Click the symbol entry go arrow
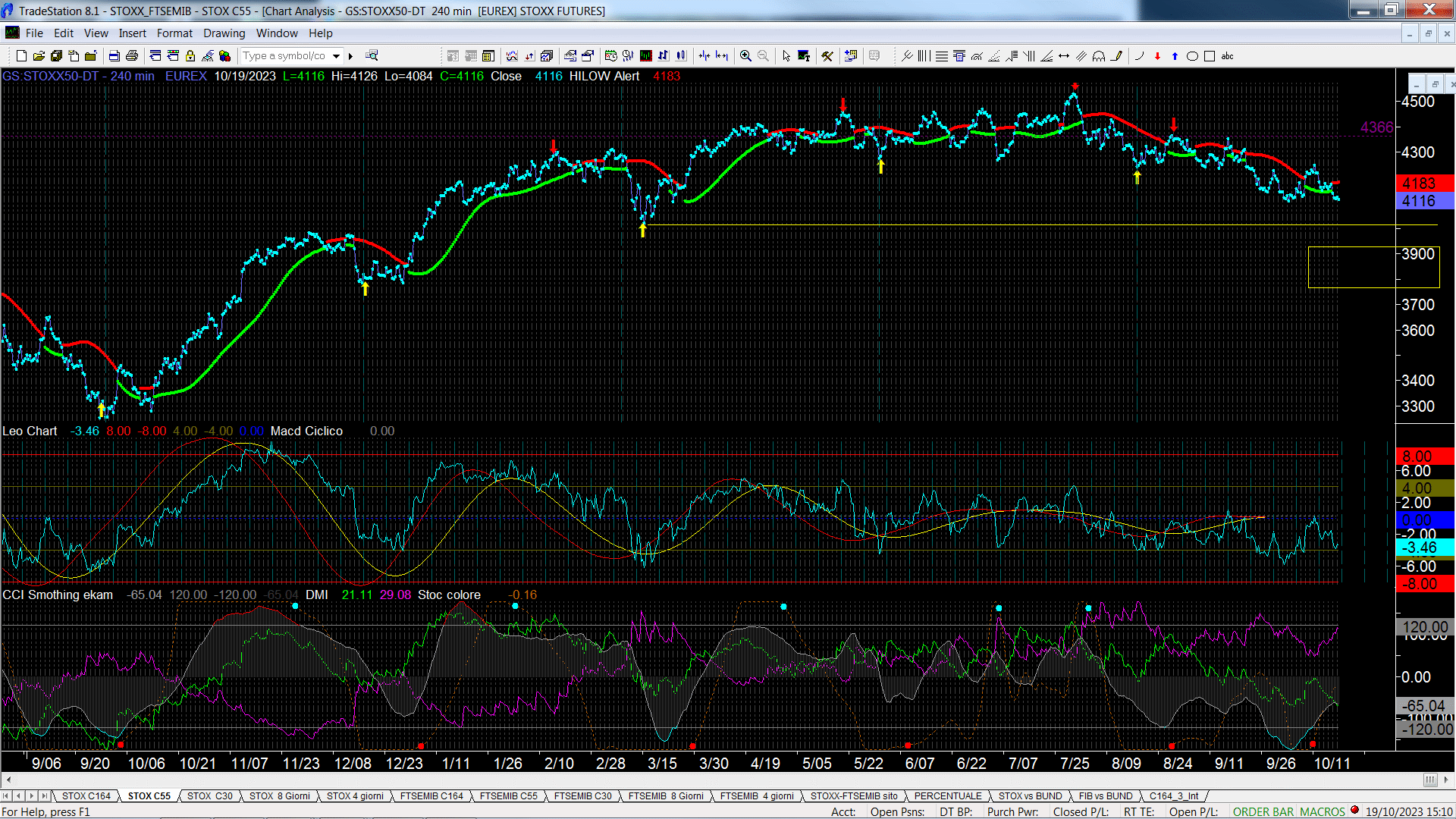1456x819 pixels. [x=350, y=55]
